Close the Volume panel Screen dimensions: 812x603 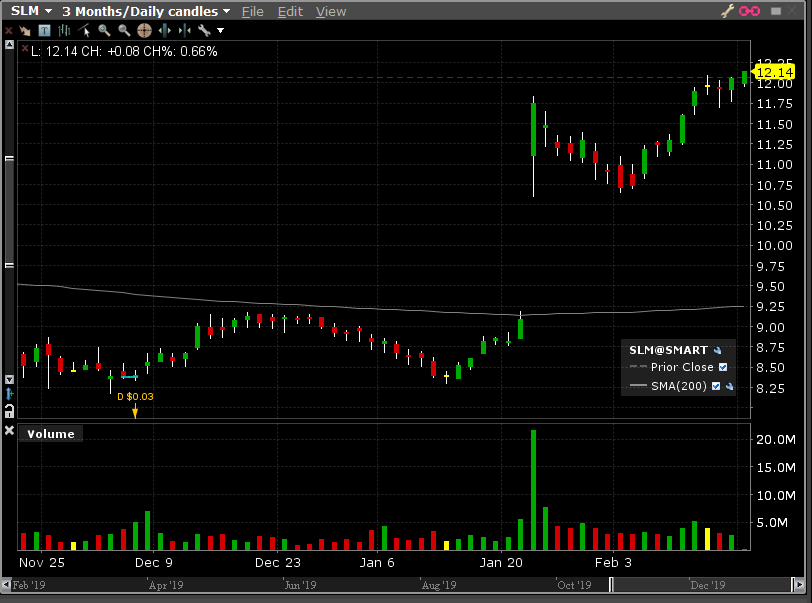pyautogui.click(x=9, y=431)
